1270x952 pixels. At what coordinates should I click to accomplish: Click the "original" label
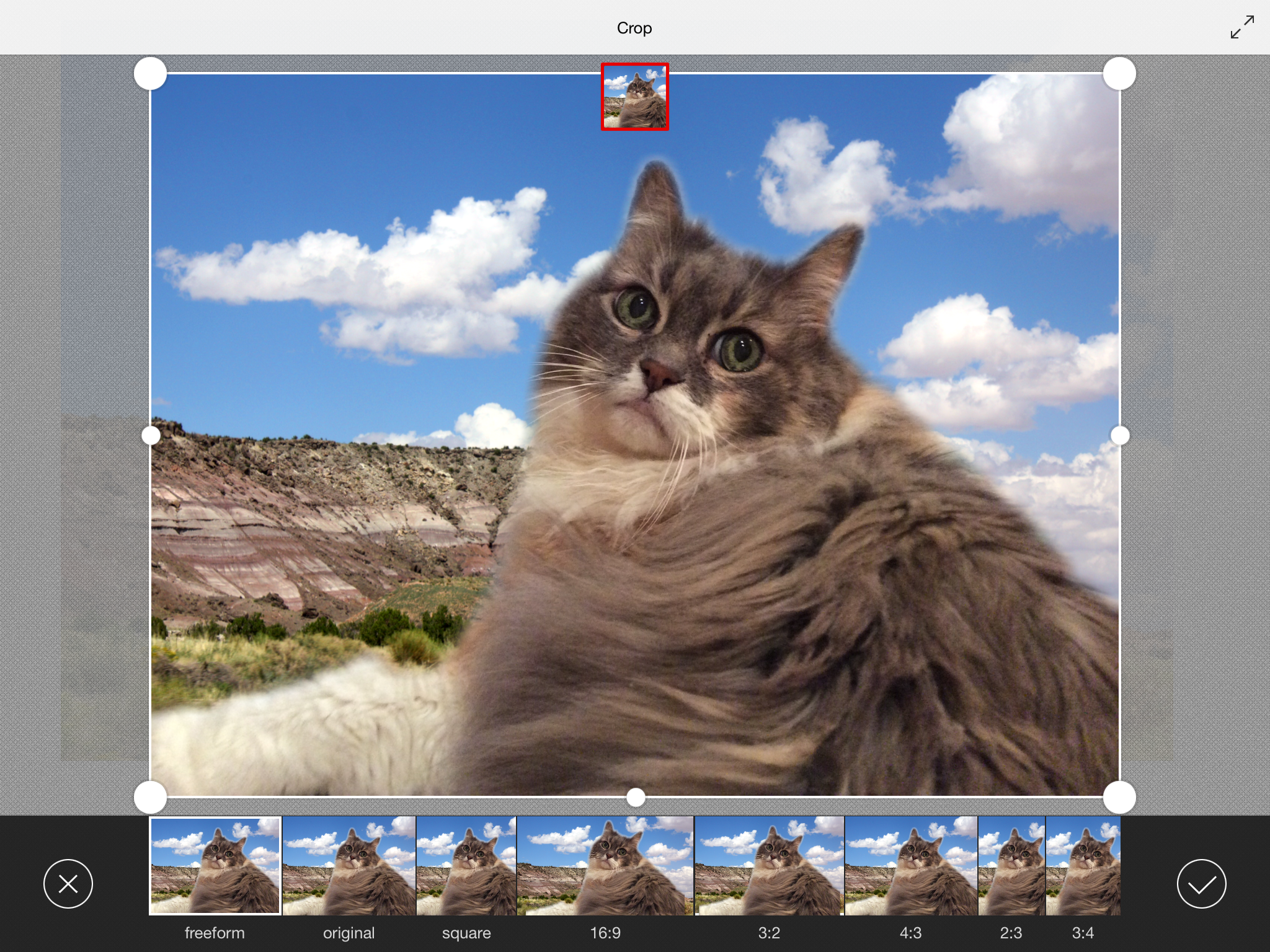click(349, 933)
